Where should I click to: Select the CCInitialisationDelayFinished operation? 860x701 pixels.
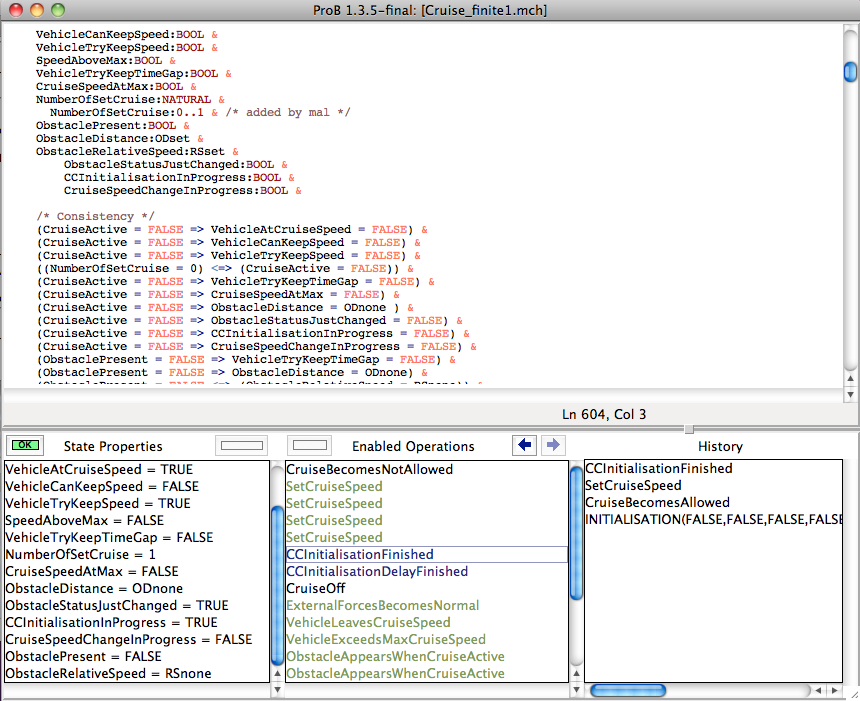tap(377, 571)
